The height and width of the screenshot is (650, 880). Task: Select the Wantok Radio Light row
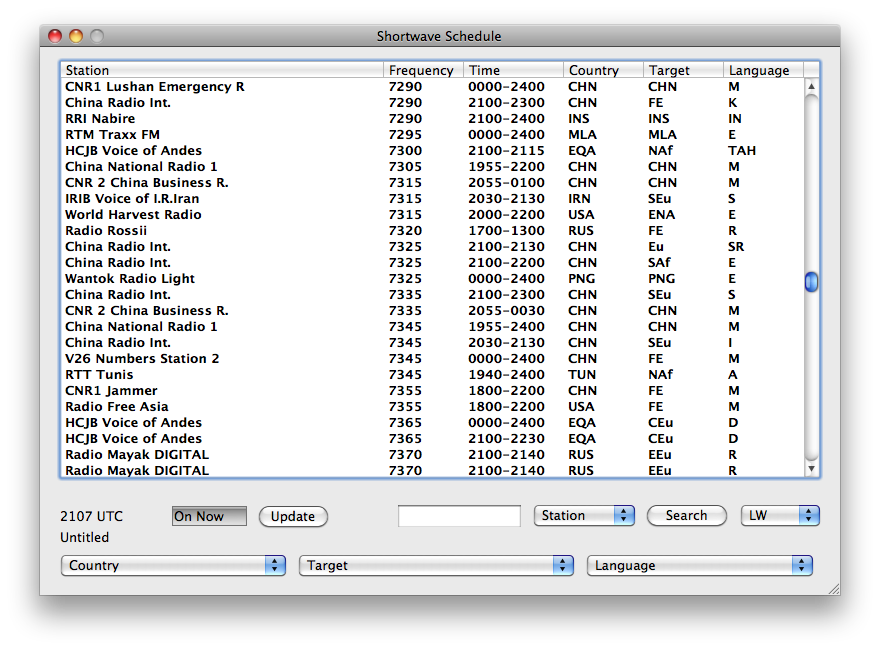tap(432, 278)
